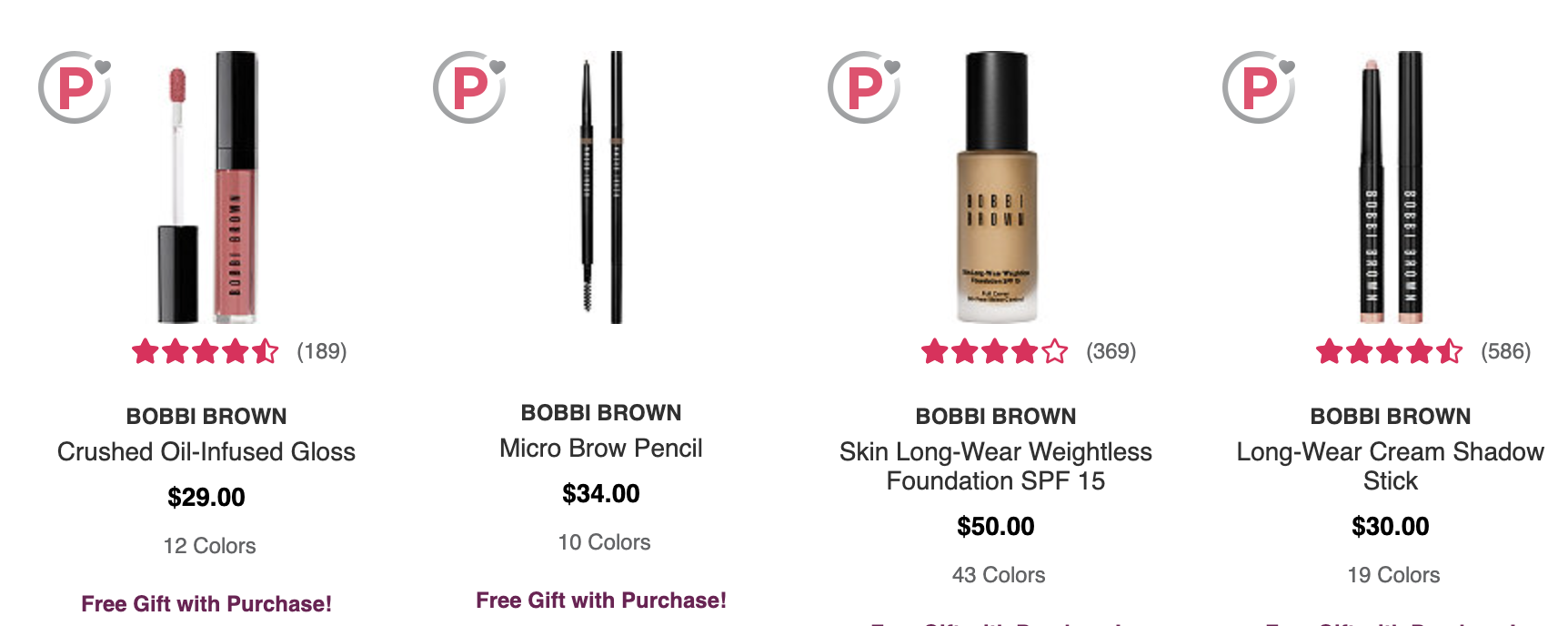Click the Free Gift with Purchase under the brow pencil
The image size is (1568, 626).
601,601
